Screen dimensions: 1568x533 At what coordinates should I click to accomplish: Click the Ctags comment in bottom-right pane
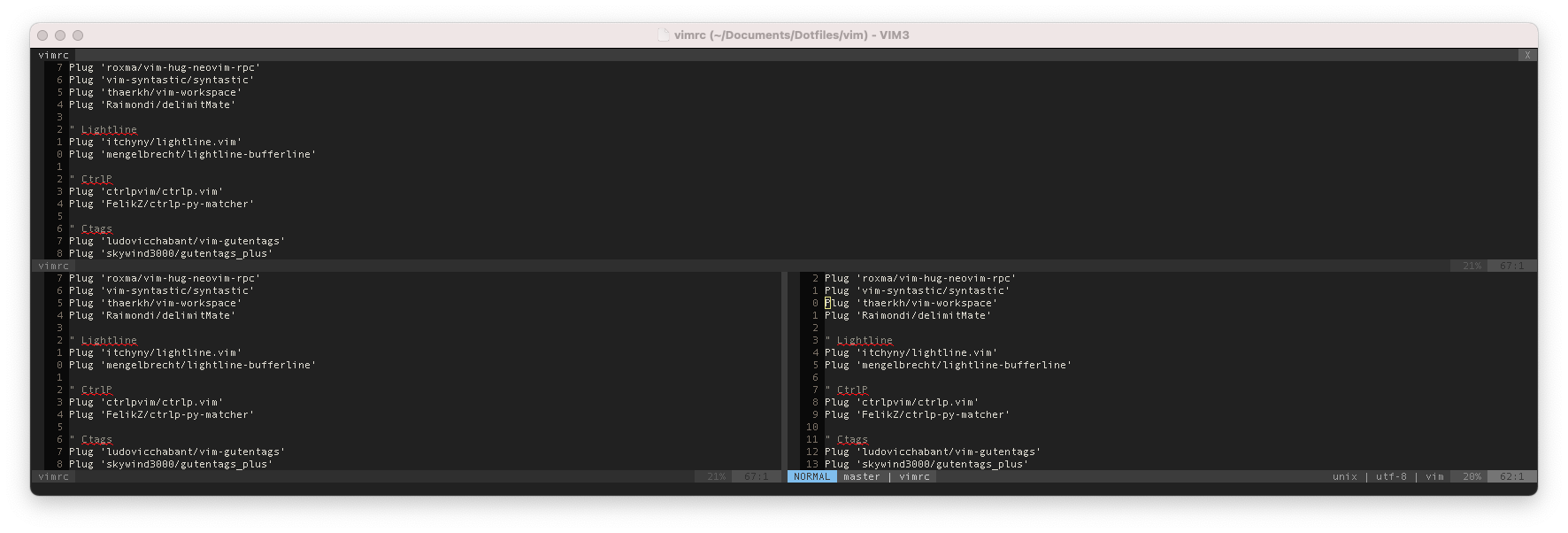pos(851,439)
